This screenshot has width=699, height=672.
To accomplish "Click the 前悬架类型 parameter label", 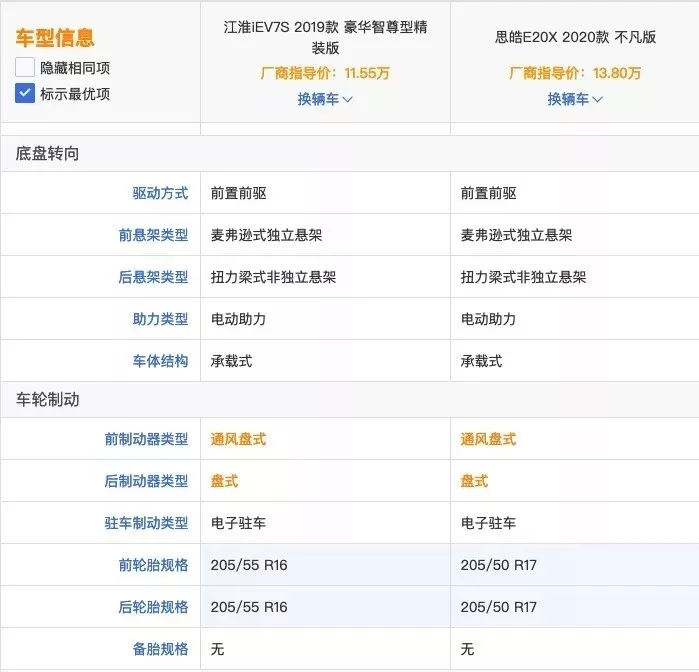I will click(153, 235).
